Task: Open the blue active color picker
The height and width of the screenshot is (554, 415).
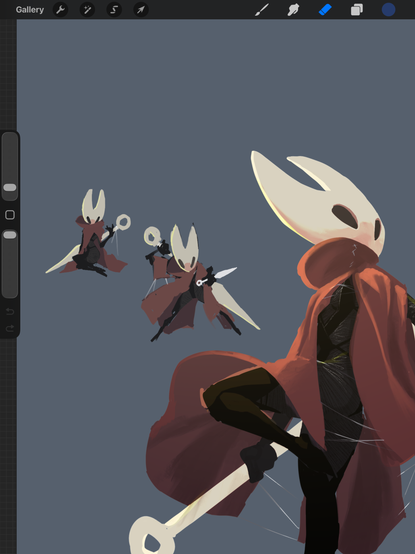Action: point(389,10)
